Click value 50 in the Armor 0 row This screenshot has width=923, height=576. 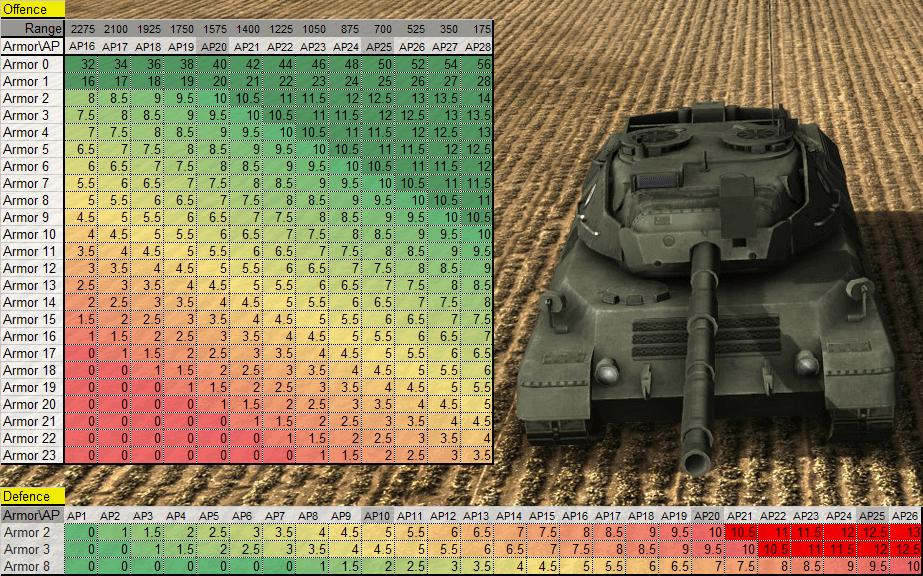click(379, 64)
